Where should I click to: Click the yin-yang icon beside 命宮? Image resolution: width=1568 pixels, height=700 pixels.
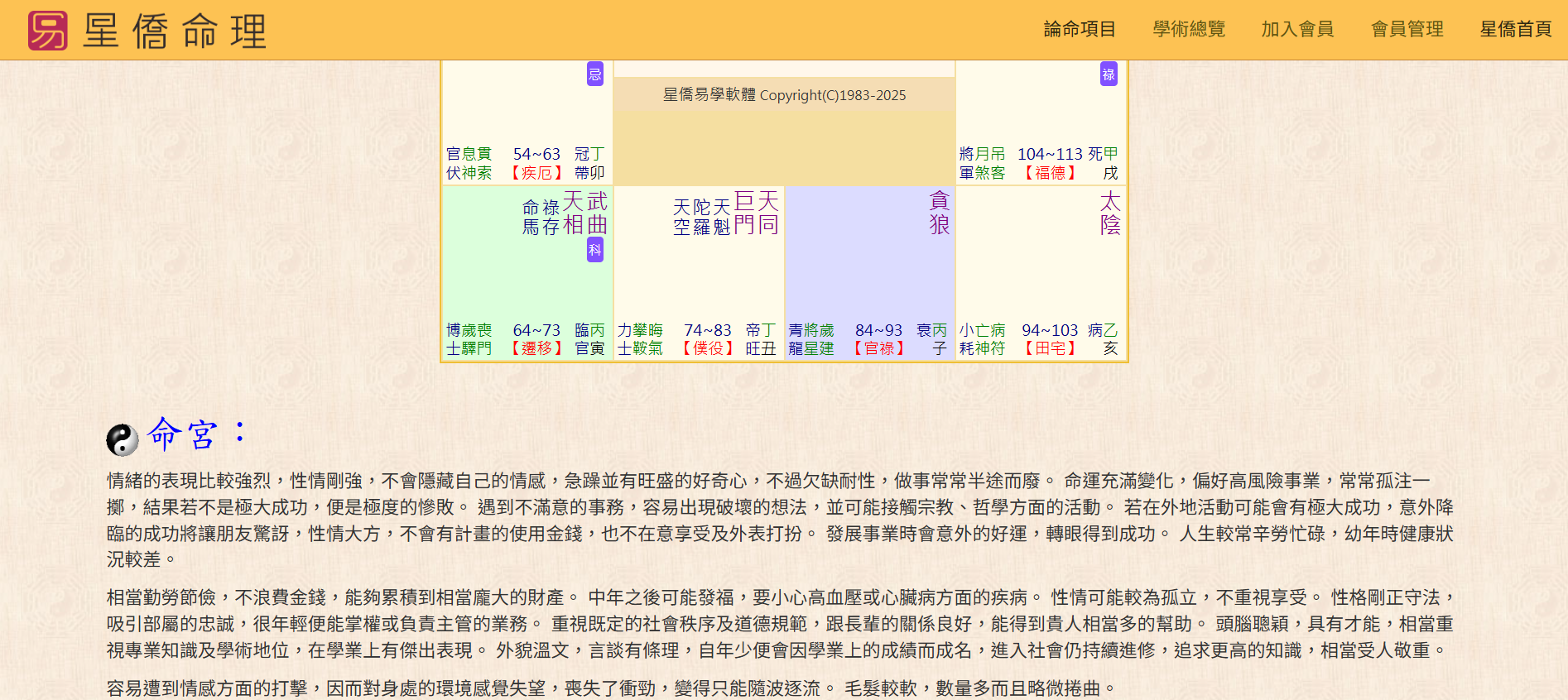click(123, 439)
